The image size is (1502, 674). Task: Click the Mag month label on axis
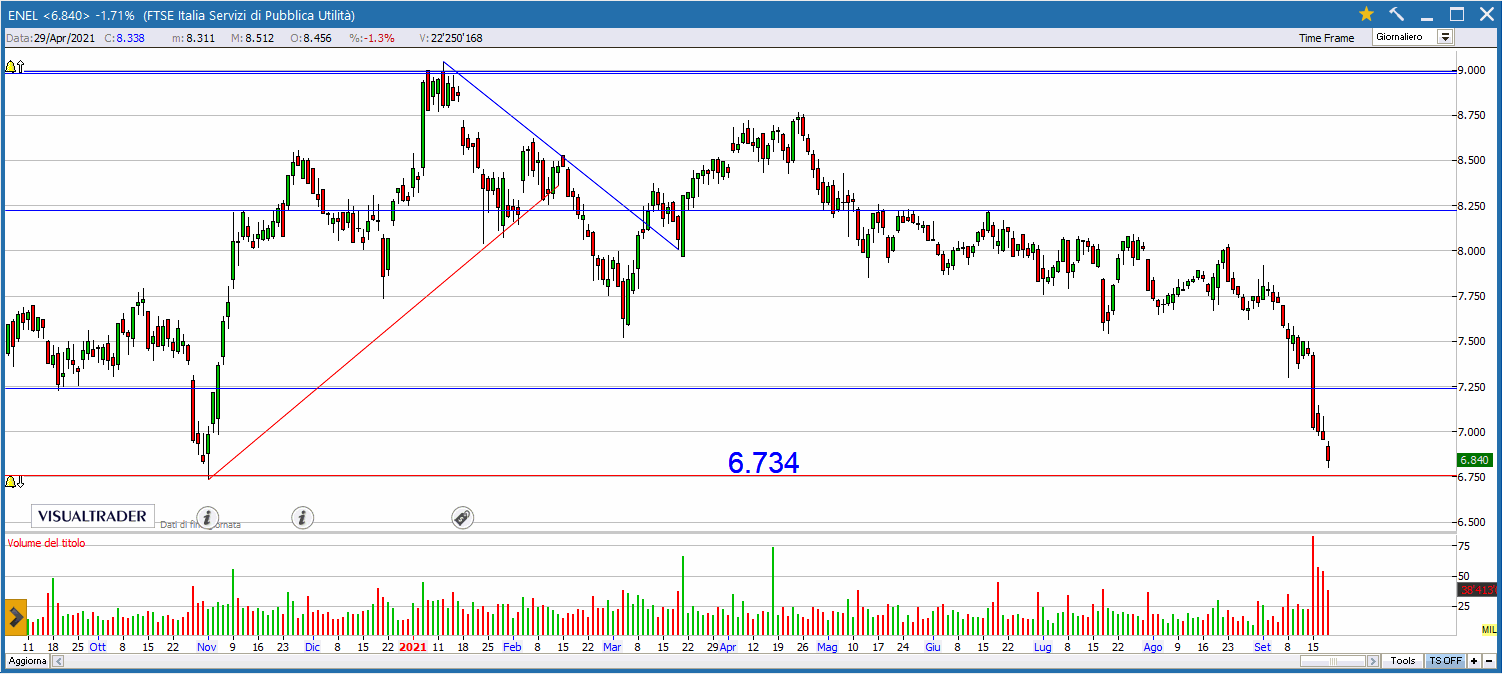(827, 647)
